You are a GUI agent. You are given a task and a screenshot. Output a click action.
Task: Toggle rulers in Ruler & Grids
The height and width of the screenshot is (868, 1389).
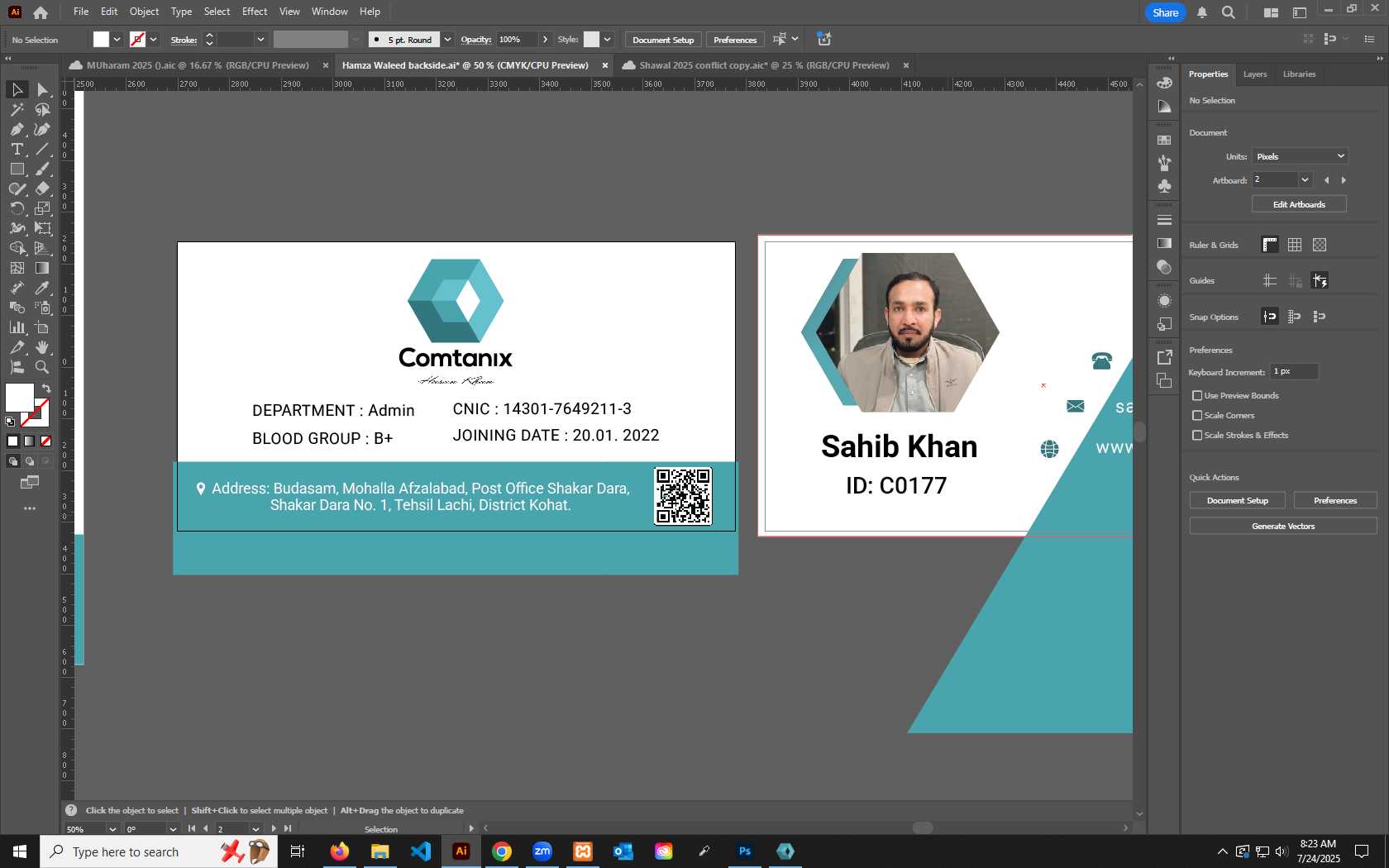coord(1270,245)
